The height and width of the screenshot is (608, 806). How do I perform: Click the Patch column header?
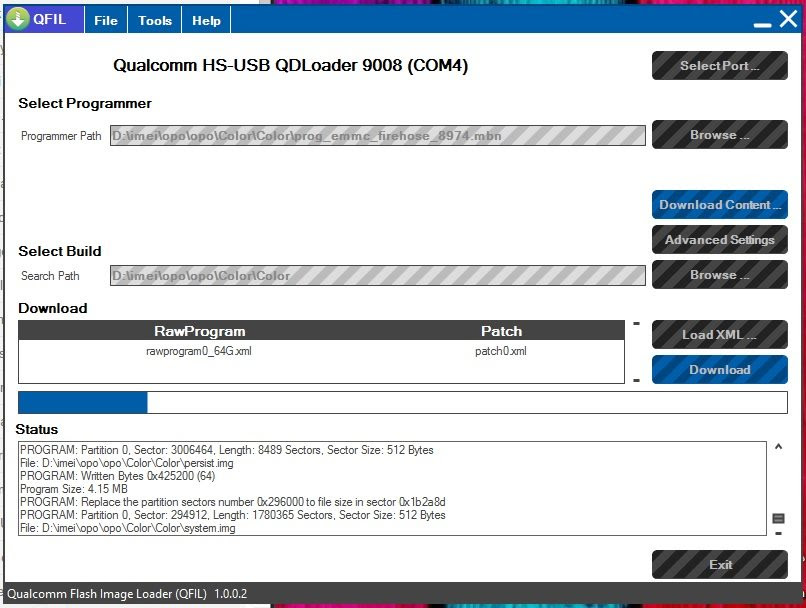tap(501, 331)
